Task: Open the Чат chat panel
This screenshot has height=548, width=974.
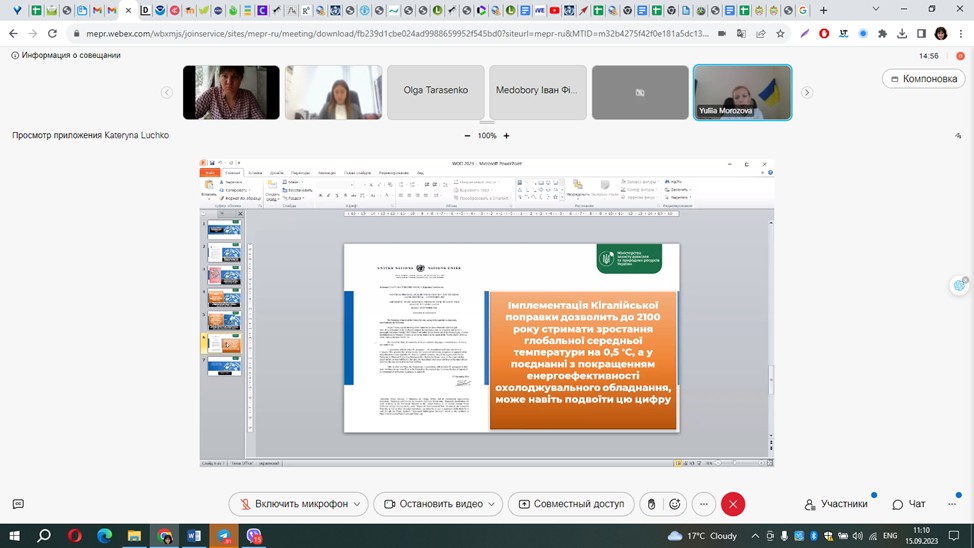Action: 909,504
